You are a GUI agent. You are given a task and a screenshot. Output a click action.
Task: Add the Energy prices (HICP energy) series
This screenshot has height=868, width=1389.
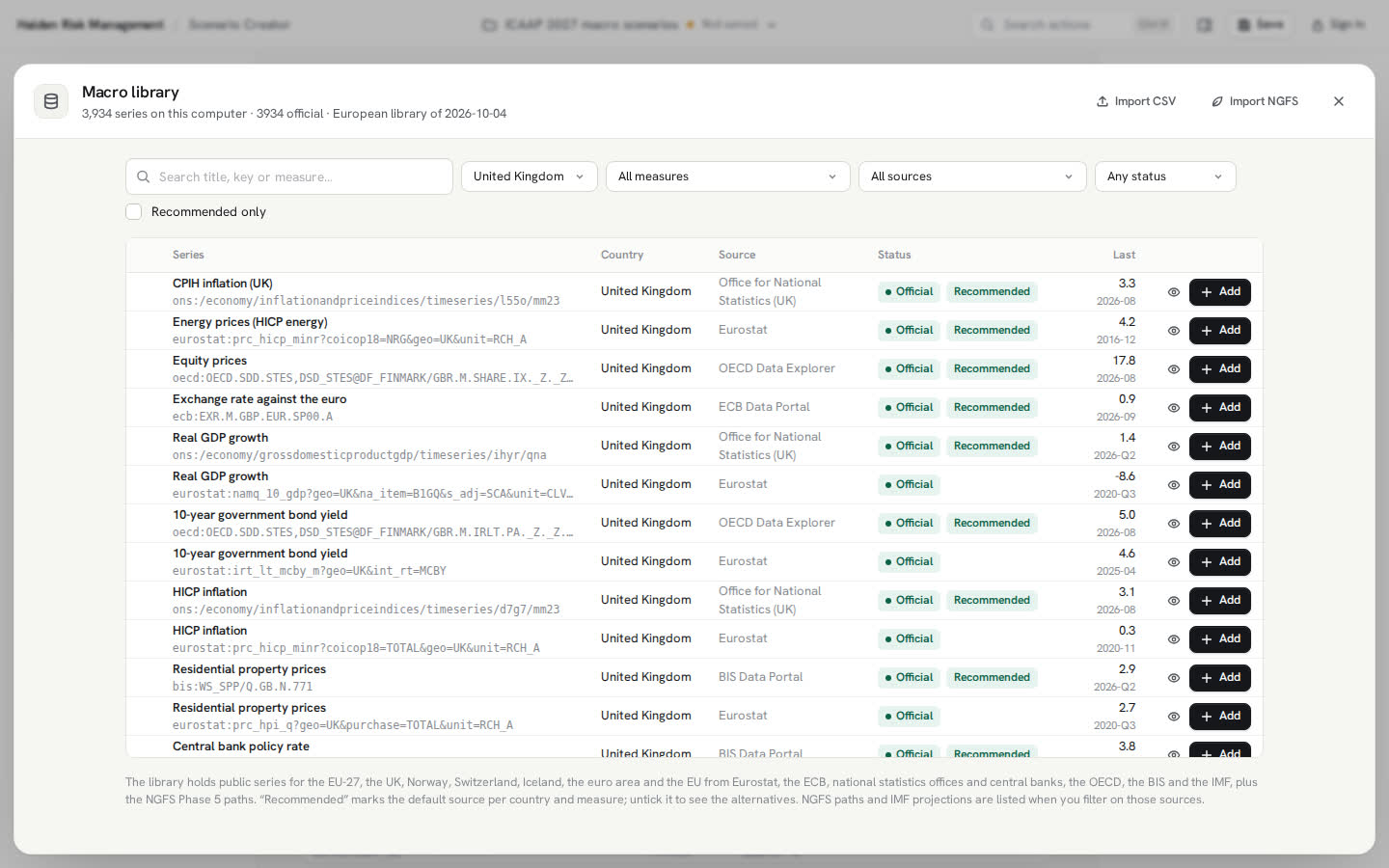(1220, 331)
